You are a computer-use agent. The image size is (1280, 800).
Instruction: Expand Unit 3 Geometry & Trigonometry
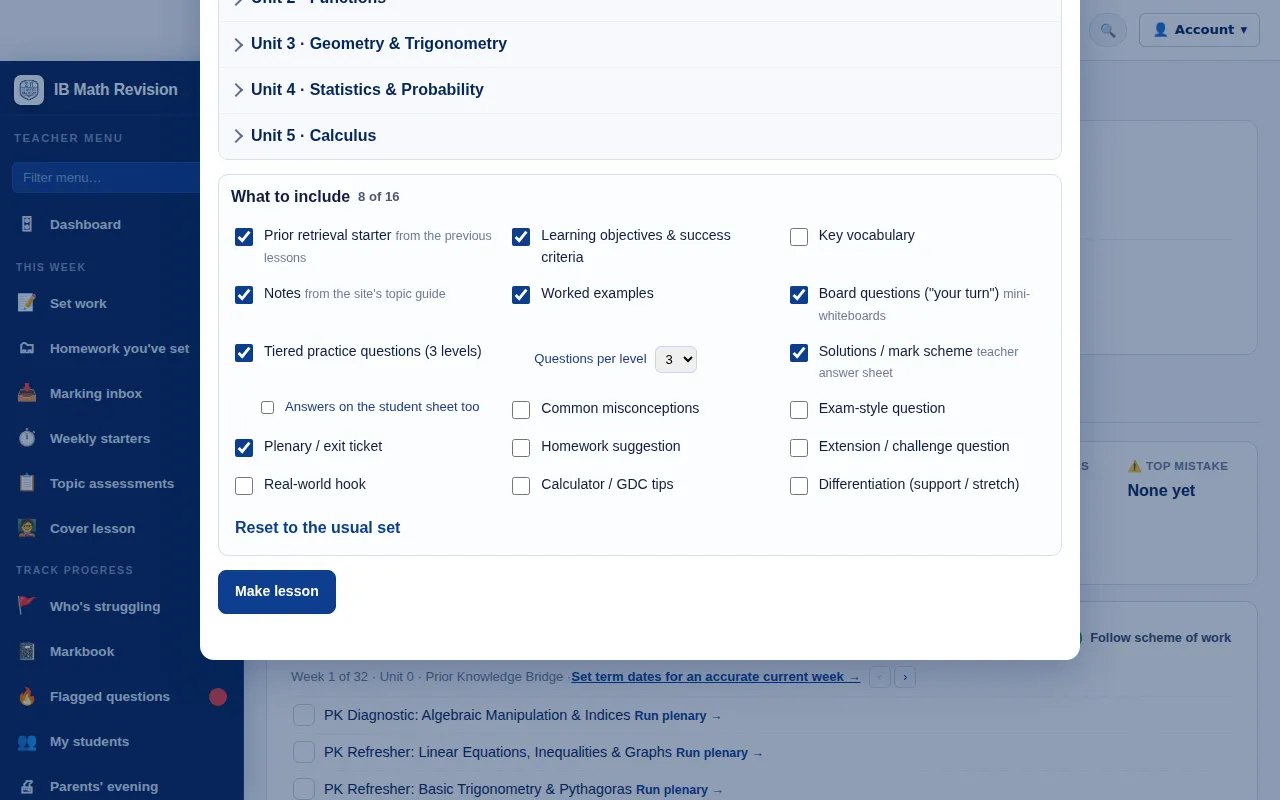point(640,44)
